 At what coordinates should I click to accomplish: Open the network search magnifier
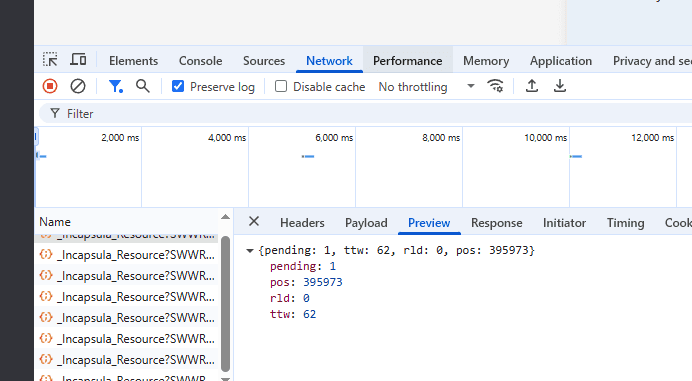tap(143, 86)
